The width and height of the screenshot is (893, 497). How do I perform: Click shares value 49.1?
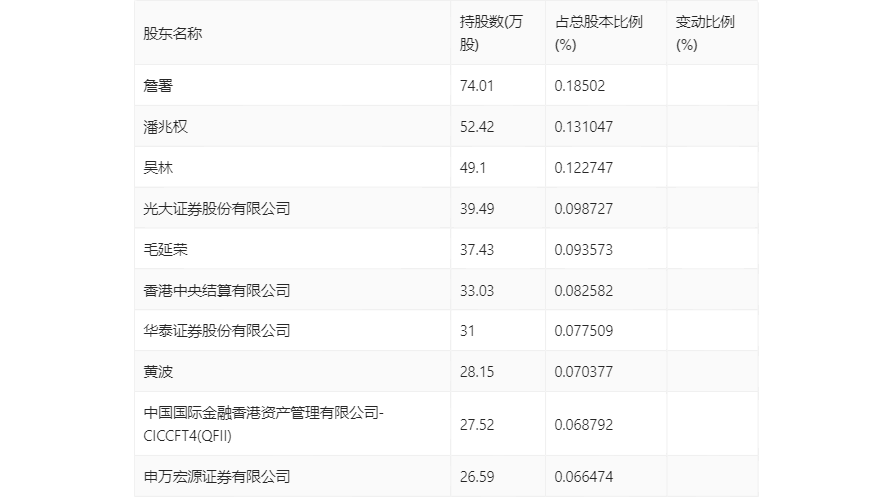473,168
